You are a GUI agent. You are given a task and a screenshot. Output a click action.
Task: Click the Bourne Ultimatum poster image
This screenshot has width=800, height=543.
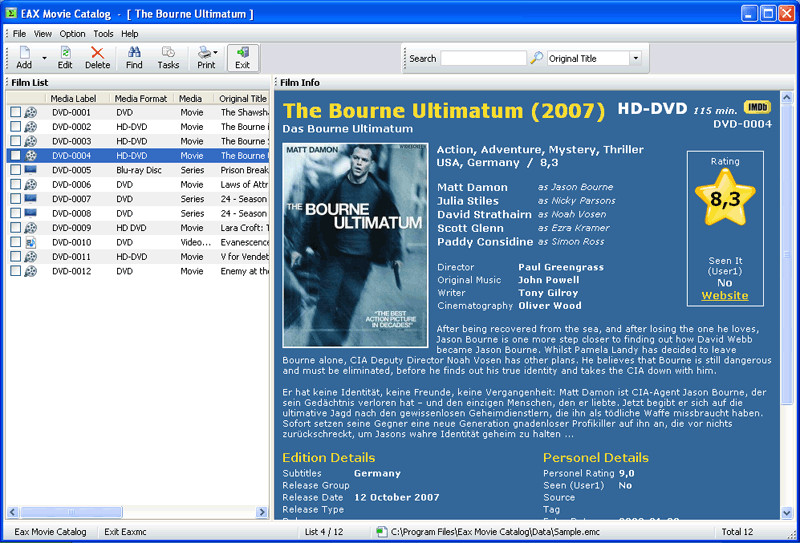(355, 245)
